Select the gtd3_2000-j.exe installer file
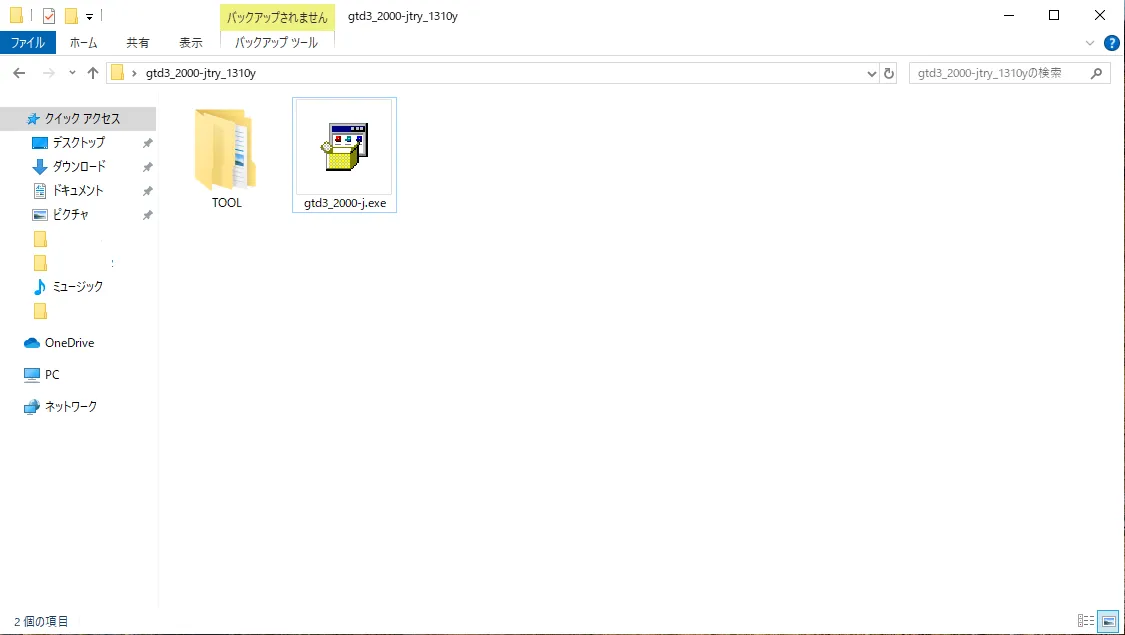Image resolution: width=1125 pixels, height=635 pixels. coord(344,155)
